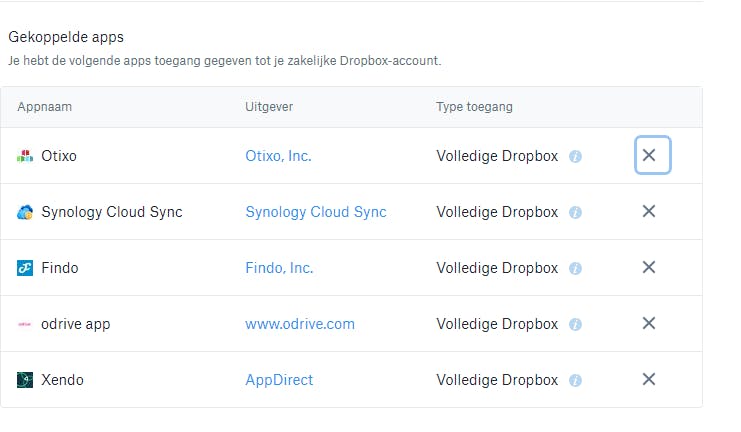Click the odrive app logo
Viewport: 741px width, 432px height.
tap(25, 324)
